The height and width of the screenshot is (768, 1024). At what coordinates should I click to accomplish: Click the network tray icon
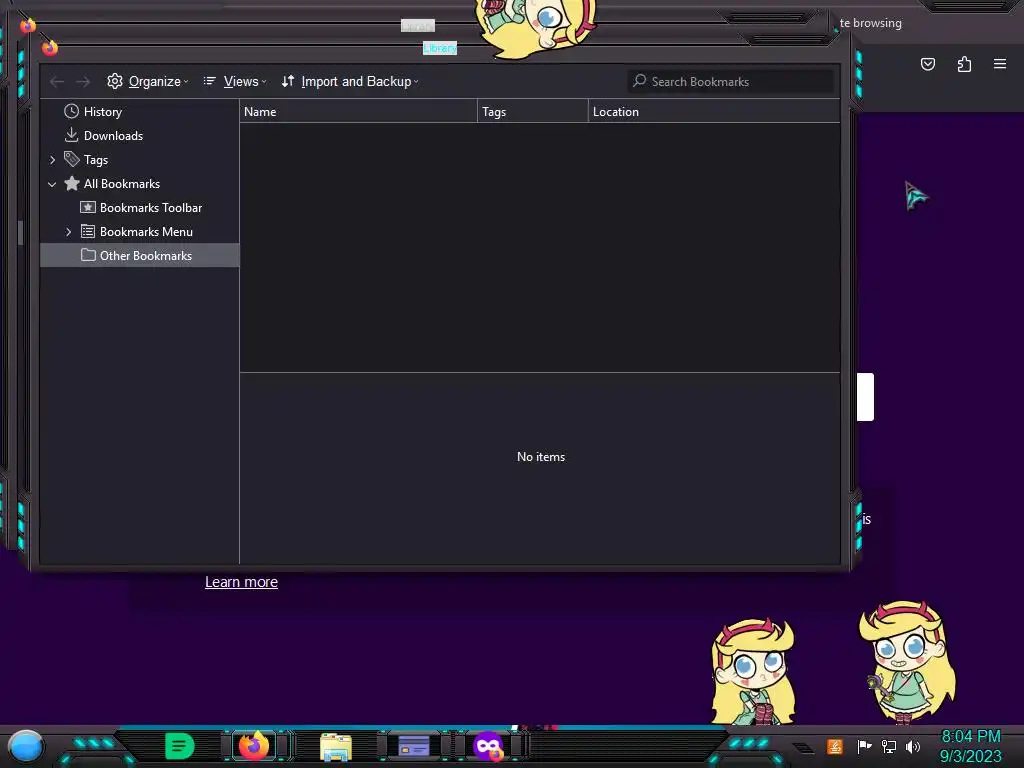tap(889, 746)
